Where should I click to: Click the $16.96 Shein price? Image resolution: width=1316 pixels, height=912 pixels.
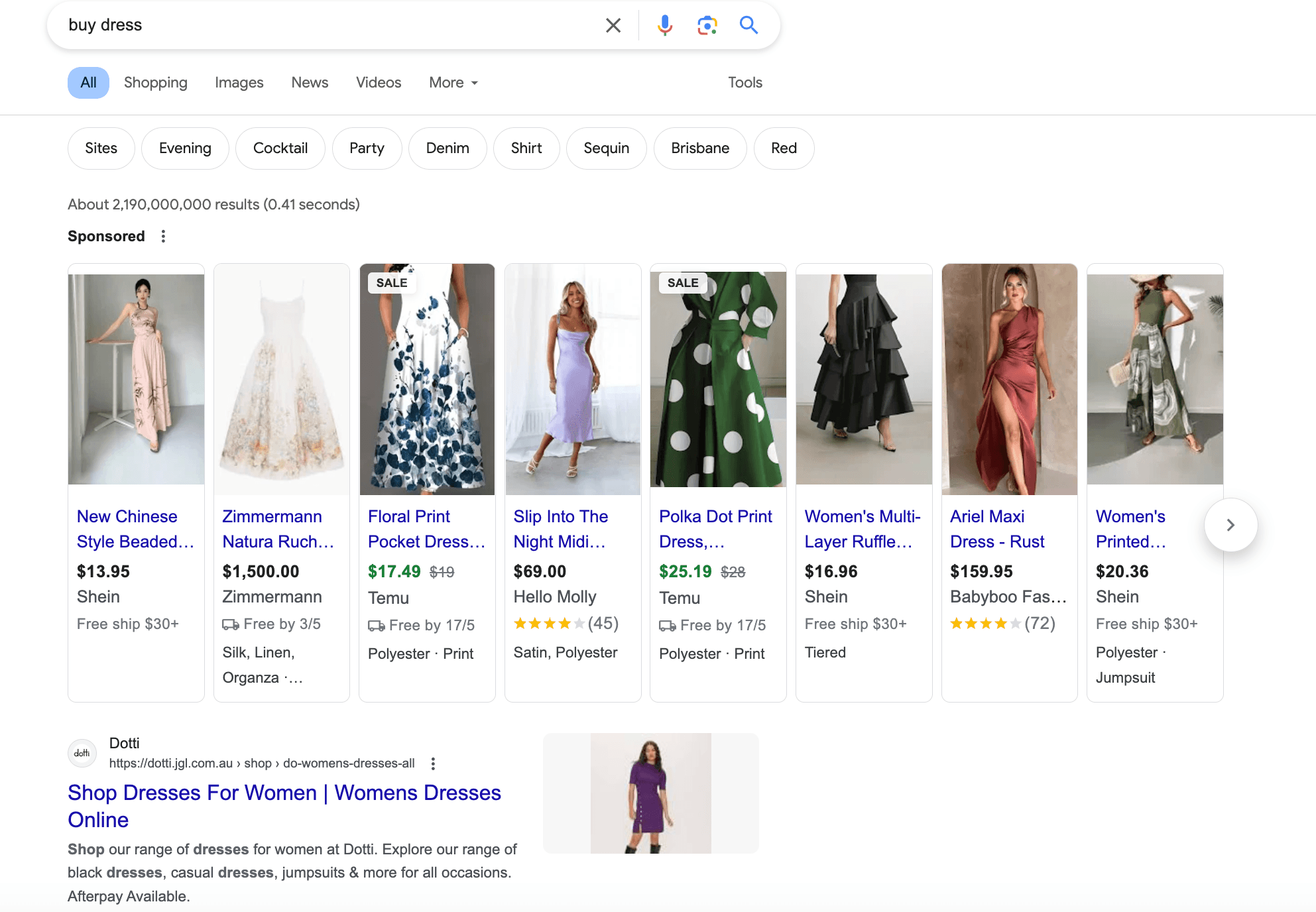click(831, 571)
